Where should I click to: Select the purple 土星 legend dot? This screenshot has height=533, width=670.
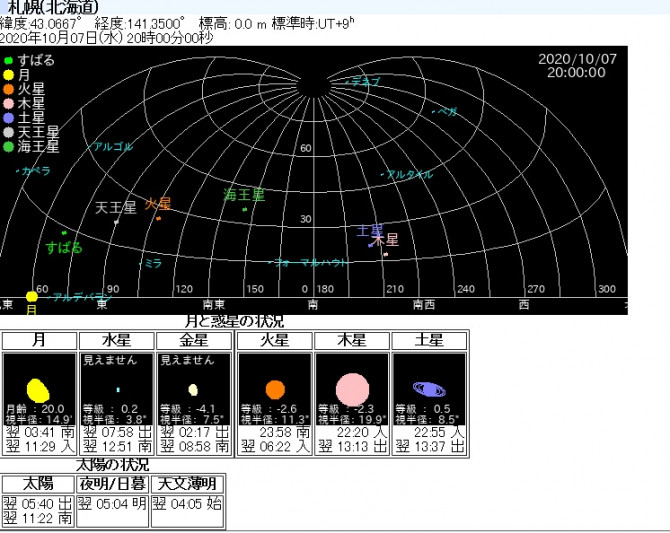tap(9, 118)
